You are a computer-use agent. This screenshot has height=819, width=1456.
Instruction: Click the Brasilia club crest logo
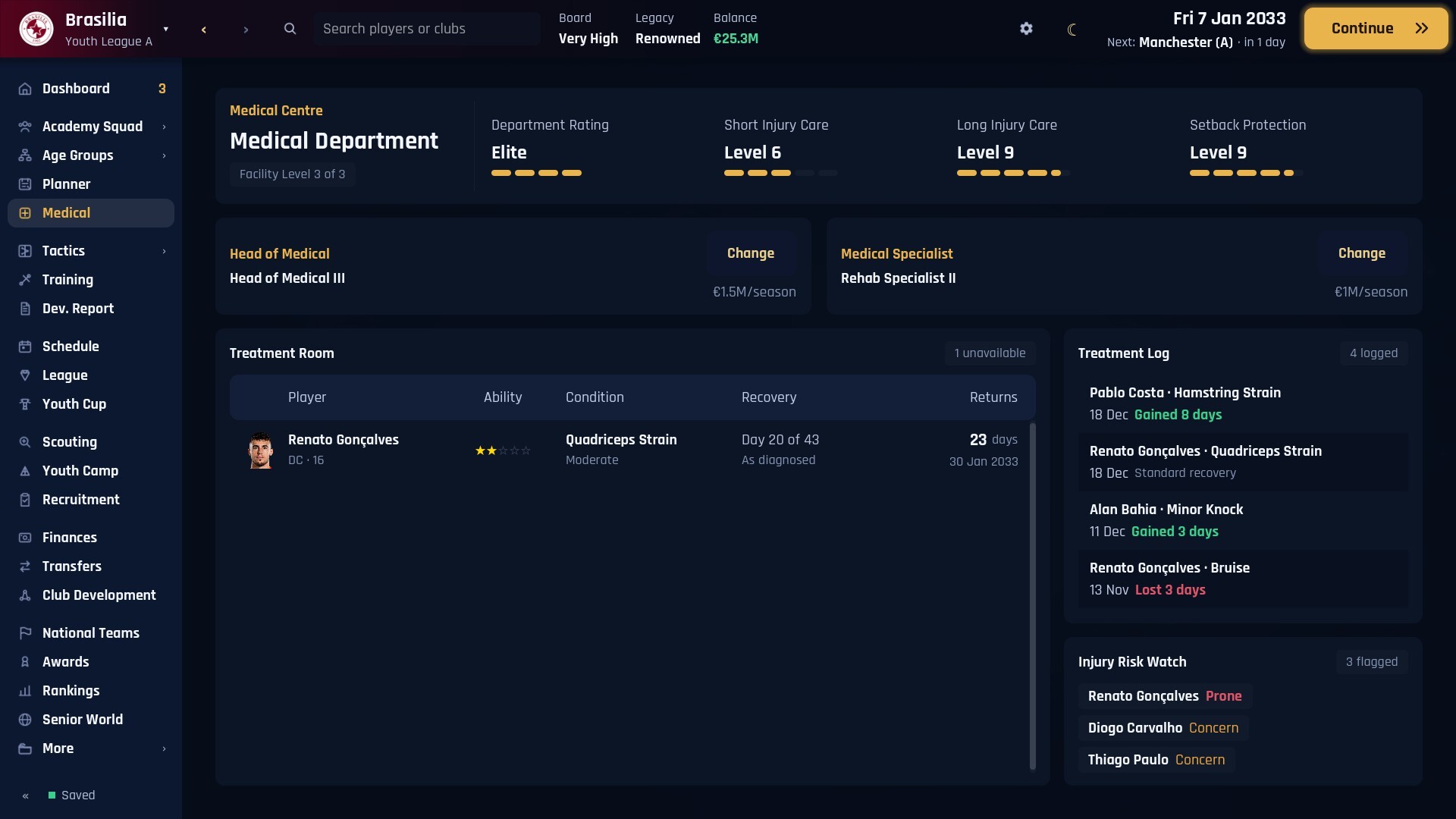point(36,29)
